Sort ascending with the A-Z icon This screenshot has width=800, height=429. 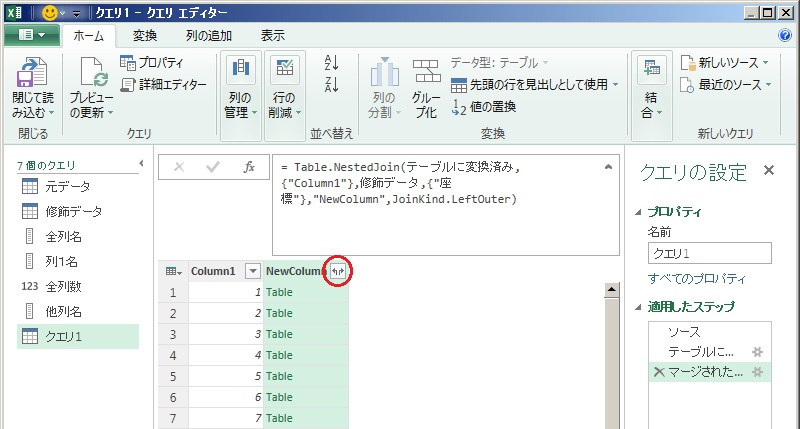(x=331, y=62)
